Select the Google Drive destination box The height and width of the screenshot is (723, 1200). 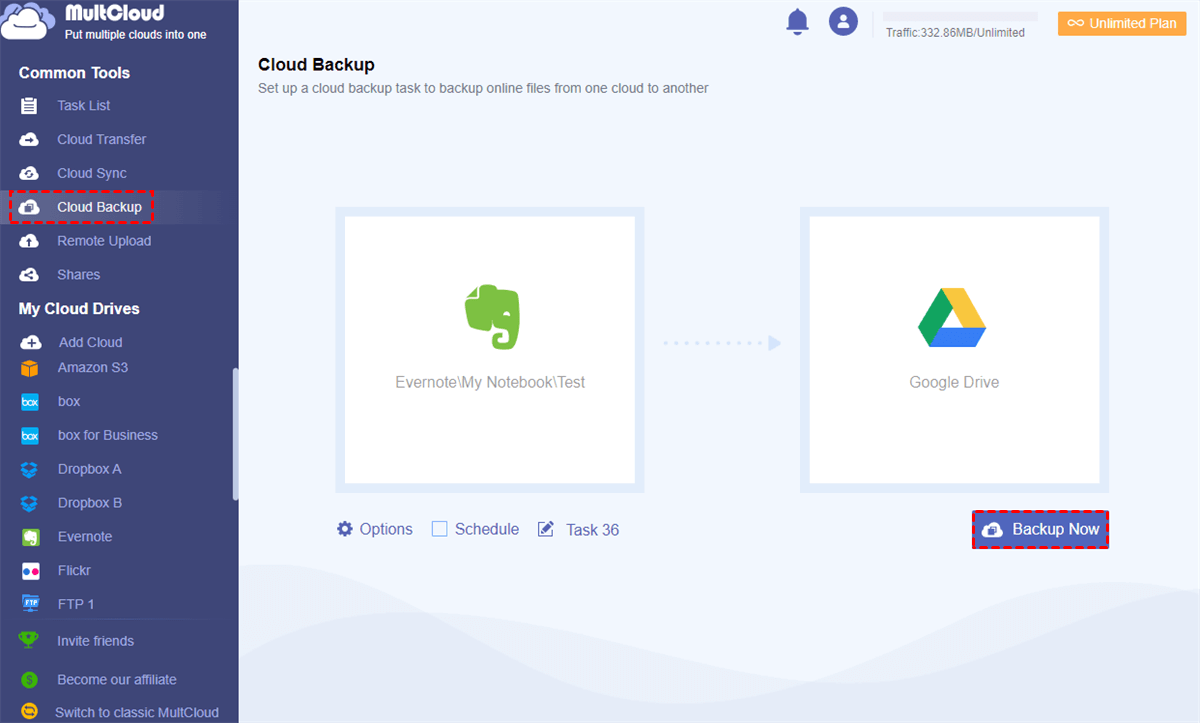pos(954,350)
